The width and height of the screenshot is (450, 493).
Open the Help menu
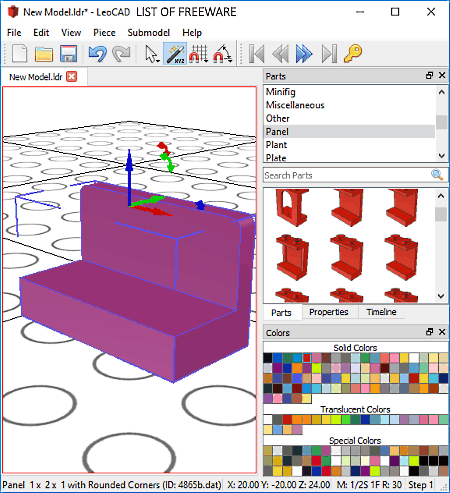click(192, 33)
